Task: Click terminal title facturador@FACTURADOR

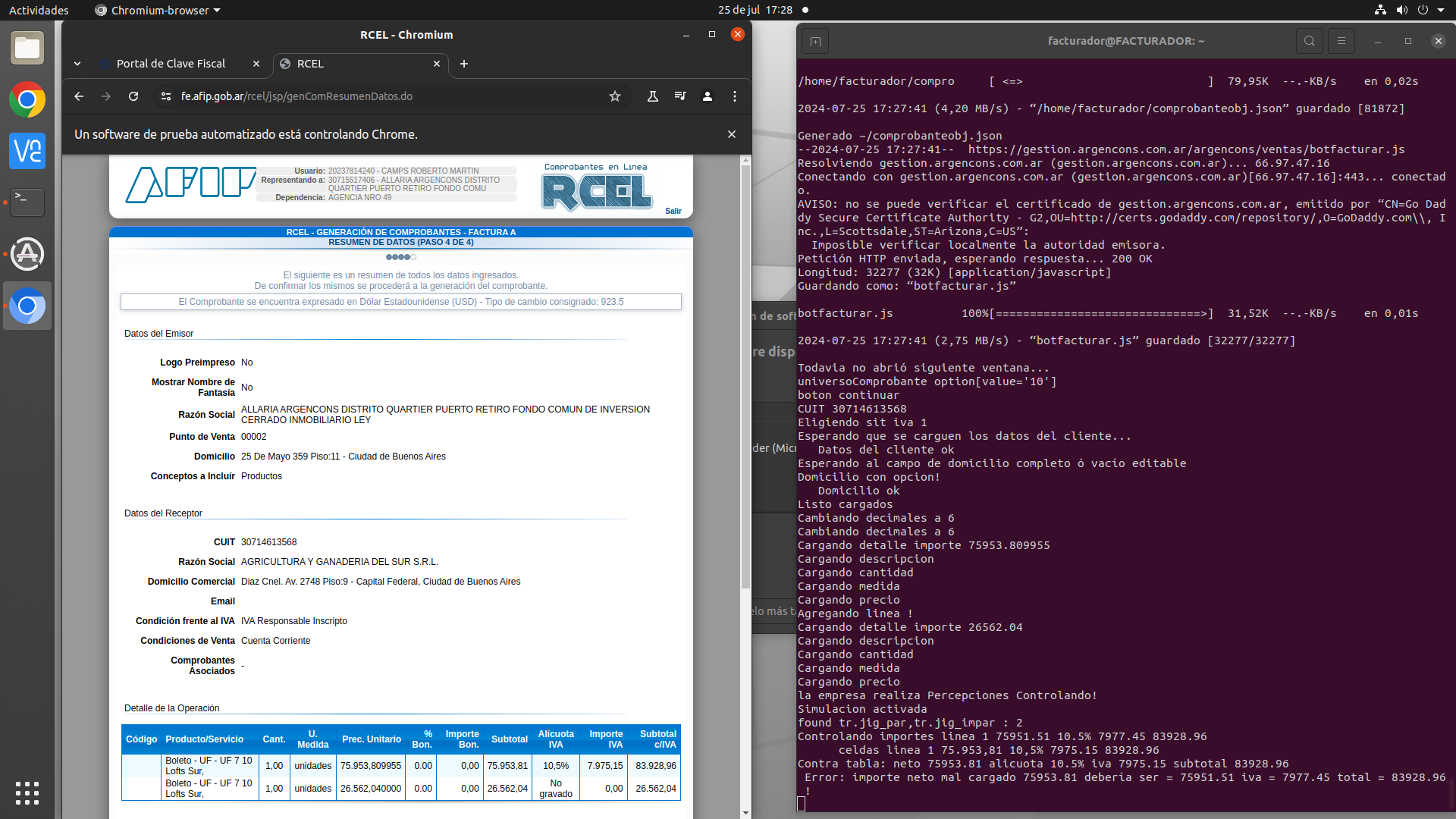Action: click(1126, 41)
